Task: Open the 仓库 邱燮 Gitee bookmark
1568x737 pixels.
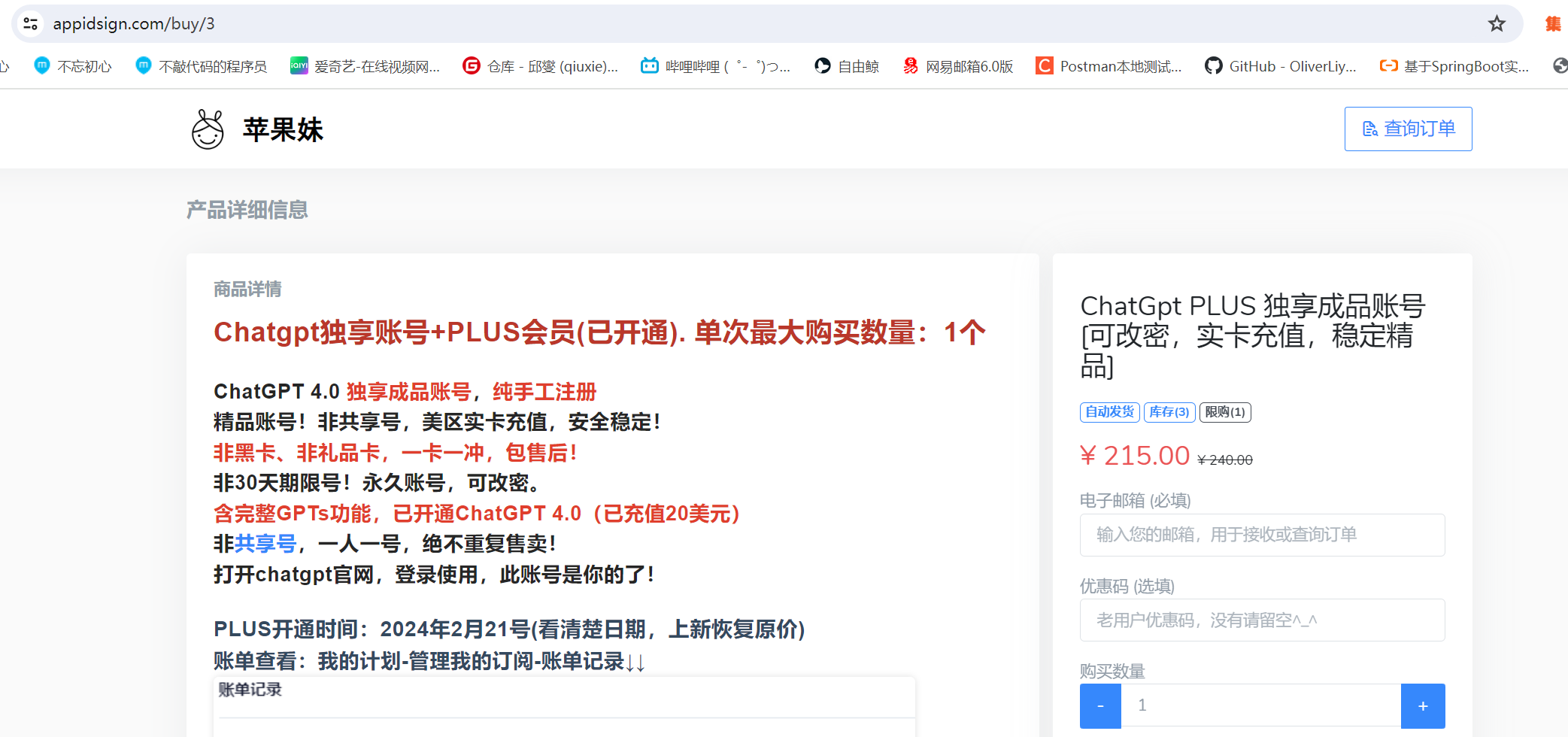Action: coord(540,66)
